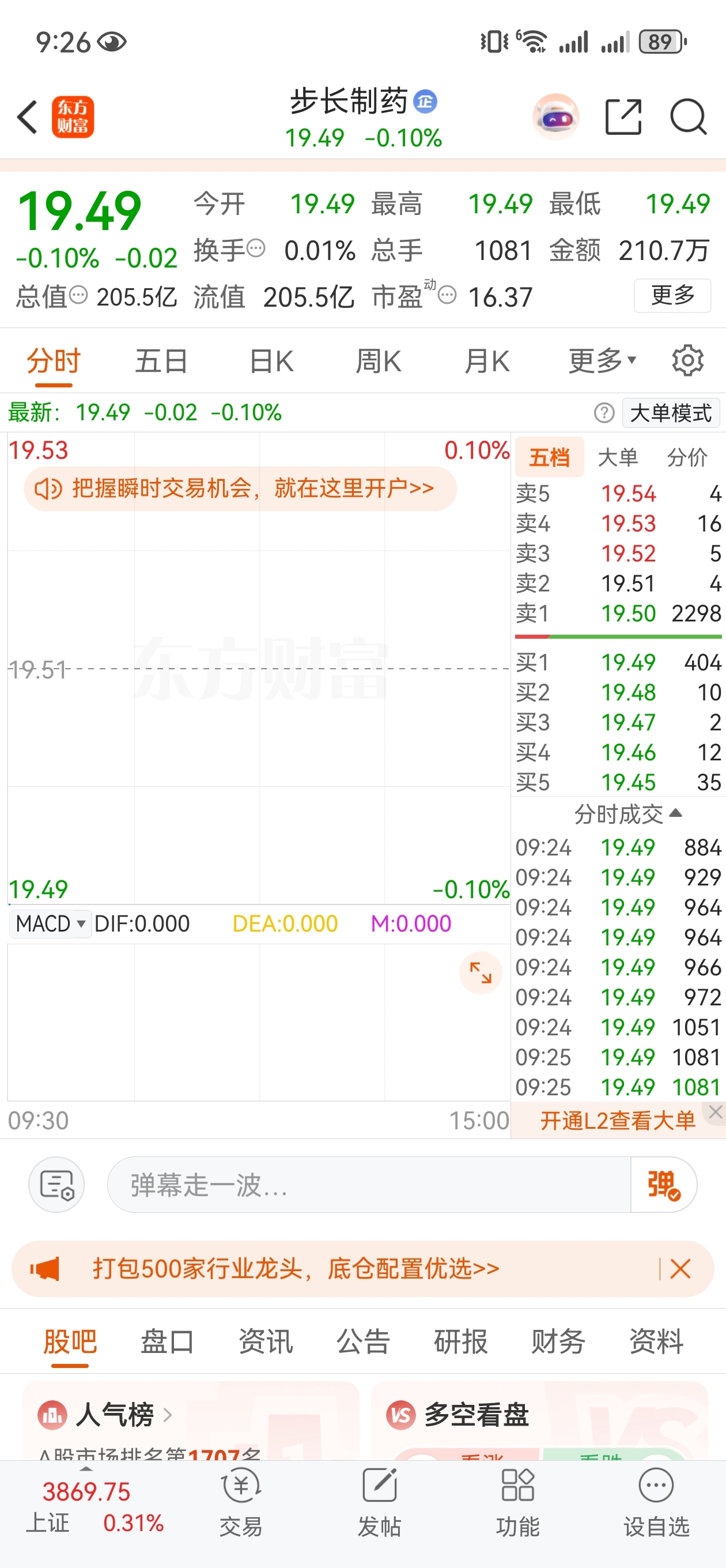The image size is (726, 1568).
Task: Open the MACD indicator dropdown
Action: 50,924
